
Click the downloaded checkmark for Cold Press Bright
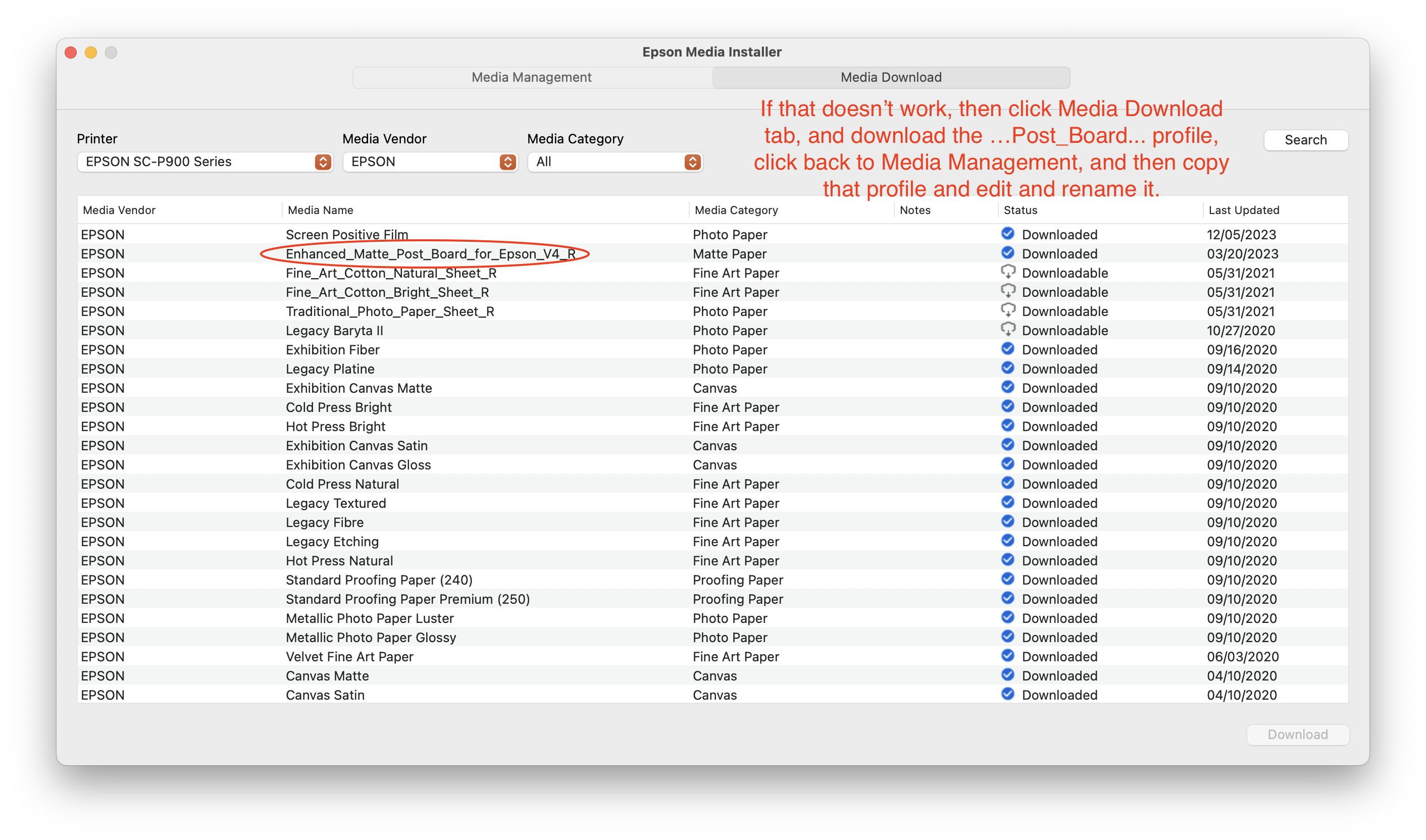click(1008, 406)
